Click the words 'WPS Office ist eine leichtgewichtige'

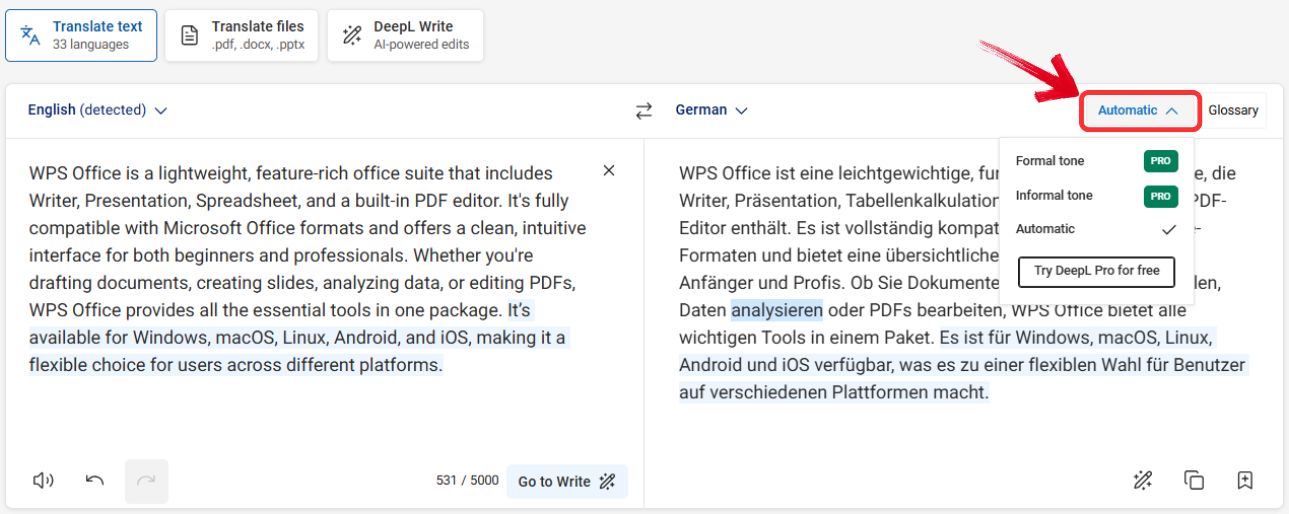coord(820,173)
